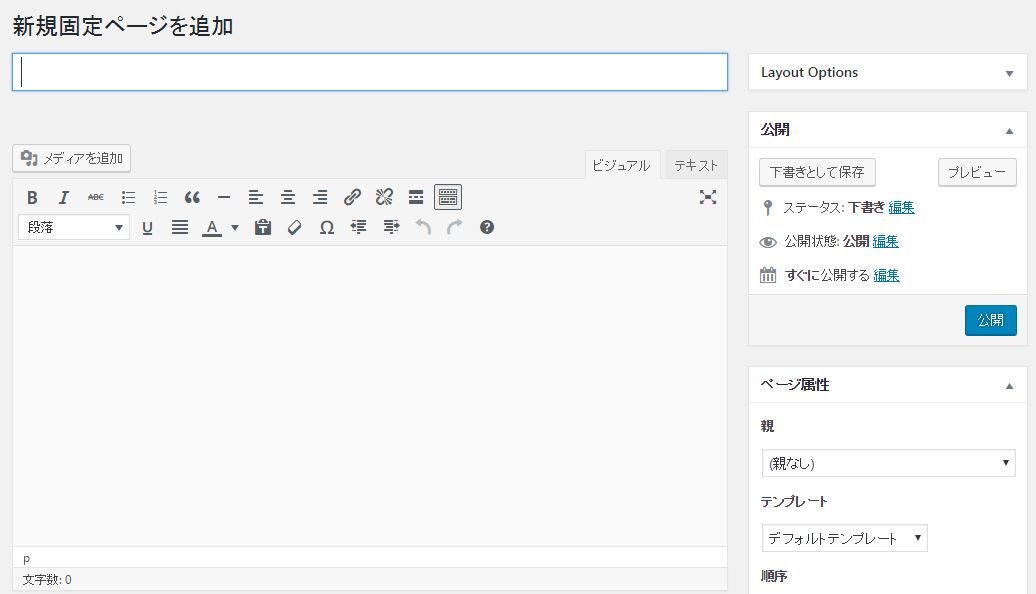Enable distraction-free writing mode

[x=709, y=197]
